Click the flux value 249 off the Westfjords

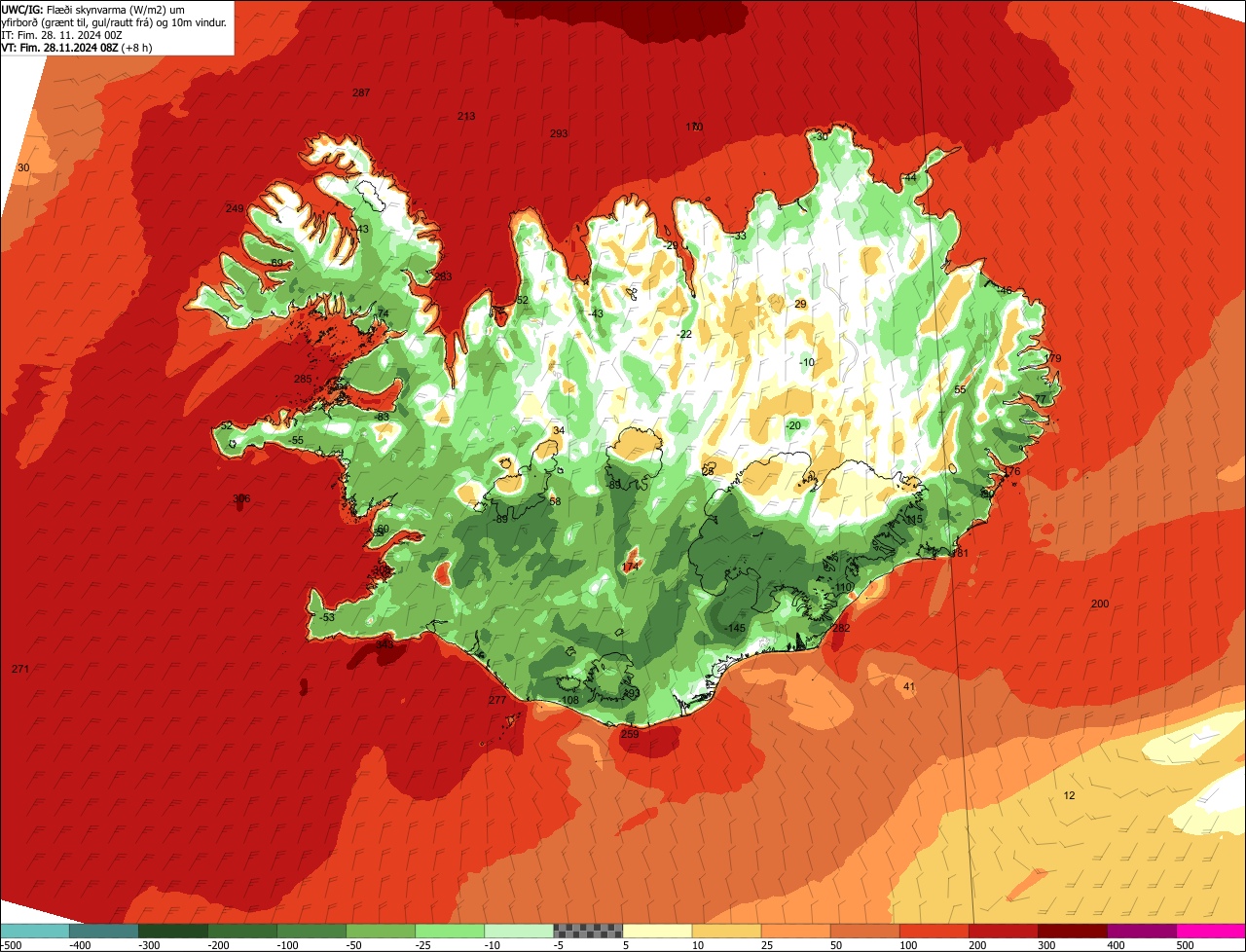235,208
